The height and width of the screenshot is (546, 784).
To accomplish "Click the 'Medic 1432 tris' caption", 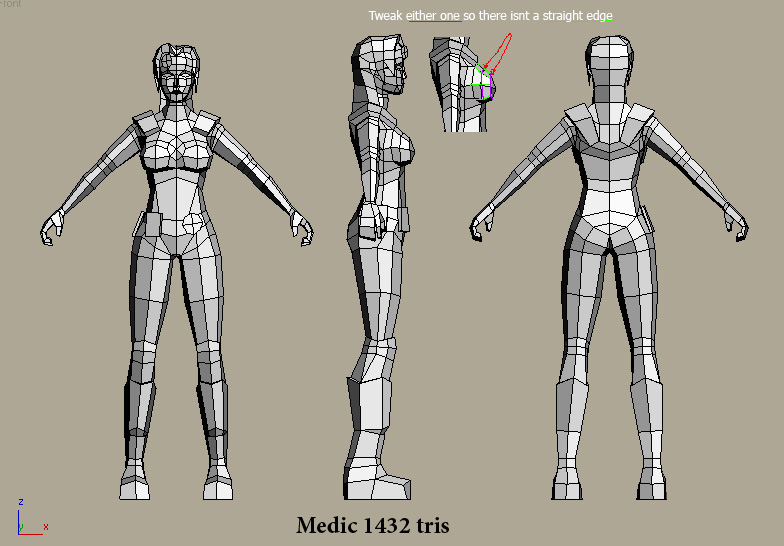I will pyautogui.click(x=372, y=525).
